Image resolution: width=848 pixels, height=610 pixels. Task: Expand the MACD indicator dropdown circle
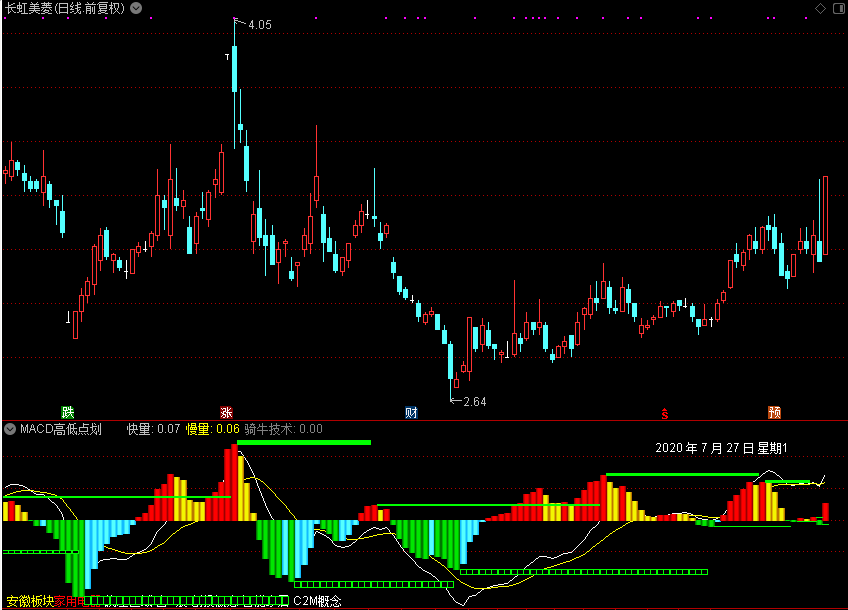(x=10, y=429)
